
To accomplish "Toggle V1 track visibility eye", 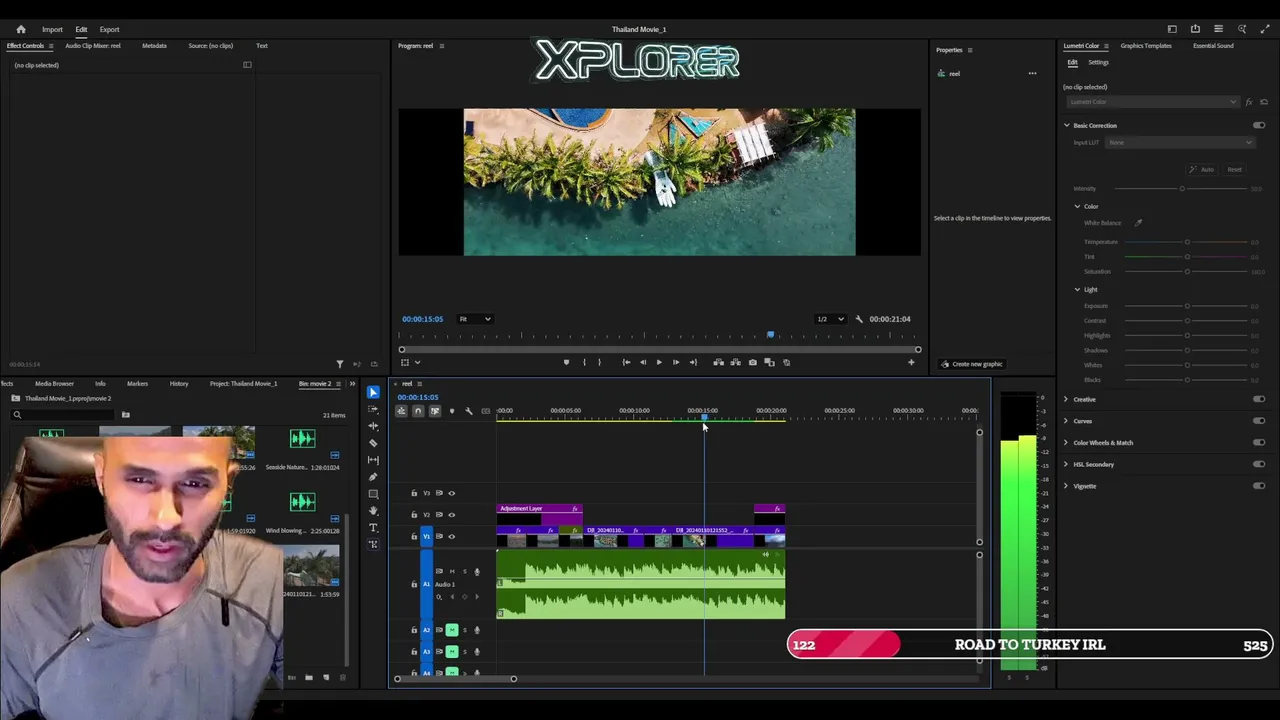I will pos(451,537).
